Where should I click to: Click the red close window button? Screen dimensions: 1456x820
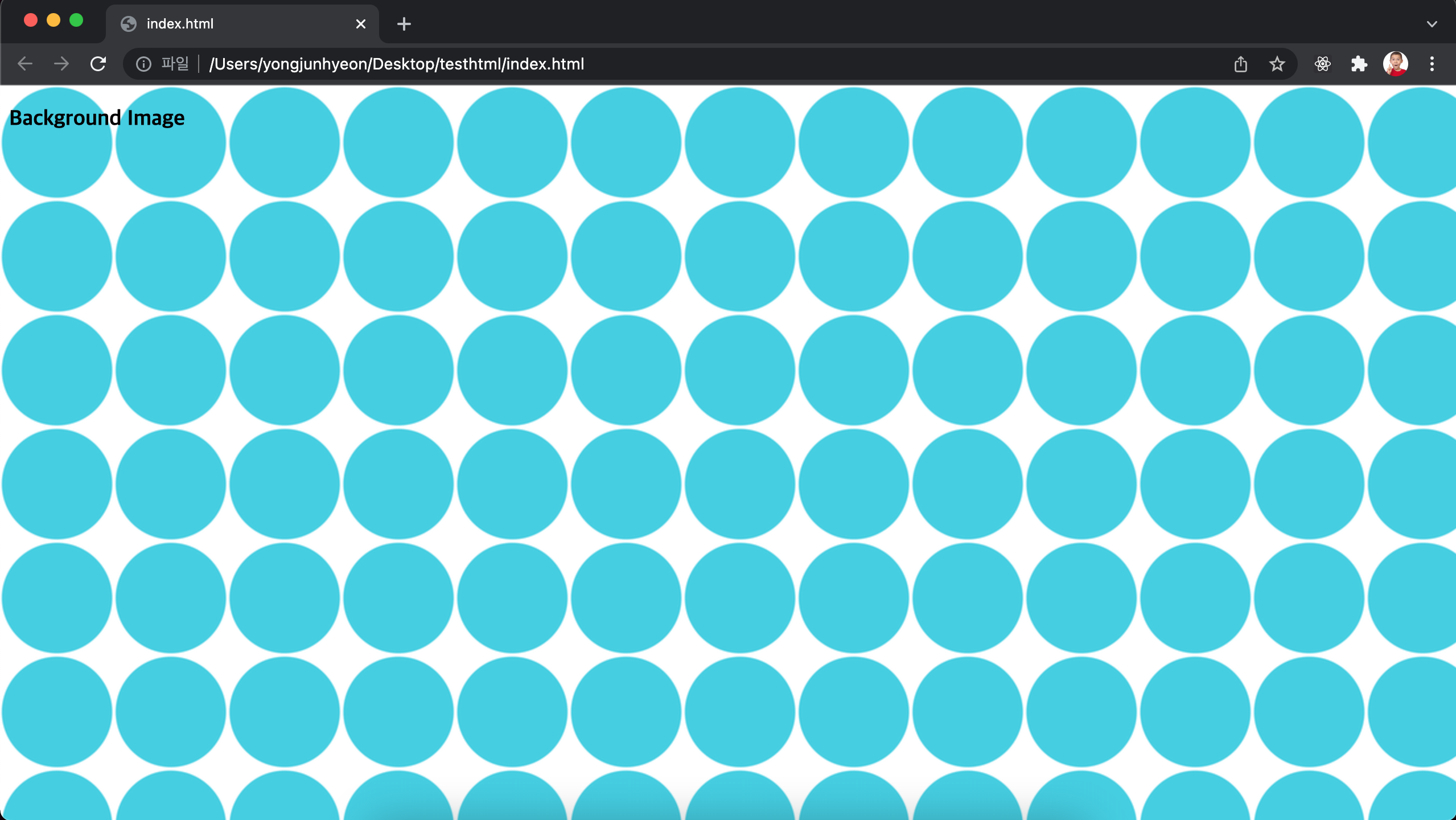pyautogui.click(x=31, y=20)
